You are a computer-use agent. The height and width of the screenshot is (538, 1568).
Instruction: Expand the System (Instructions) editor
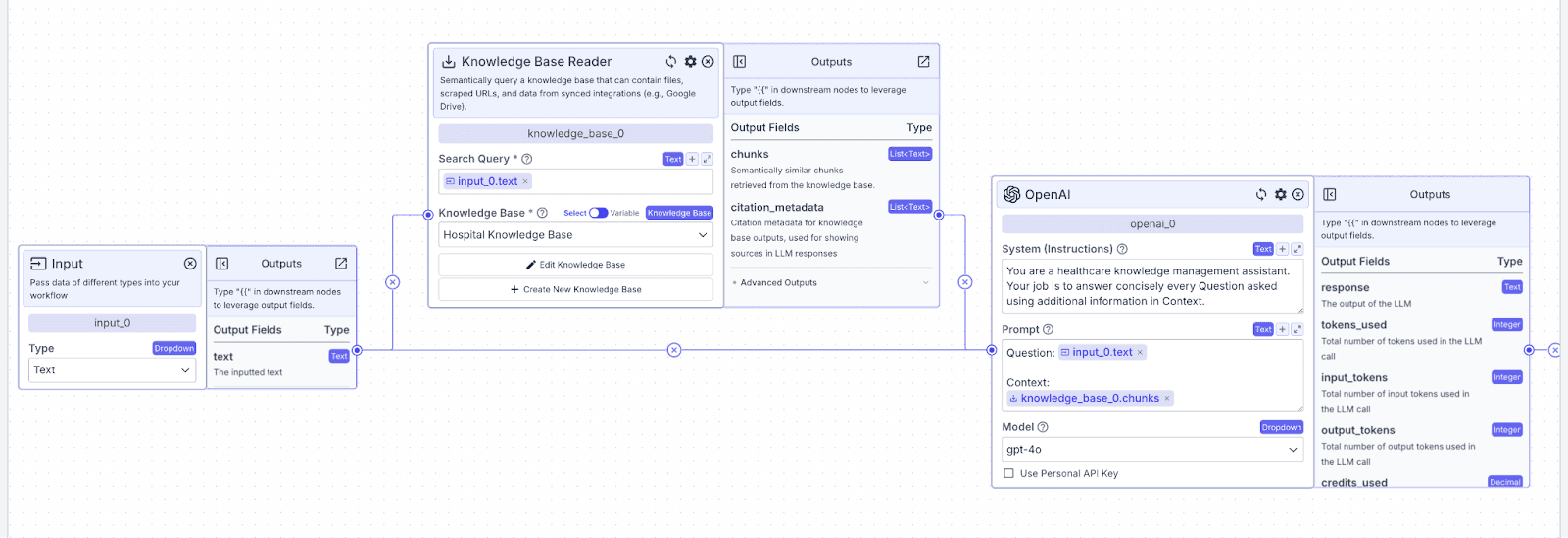1297,249
